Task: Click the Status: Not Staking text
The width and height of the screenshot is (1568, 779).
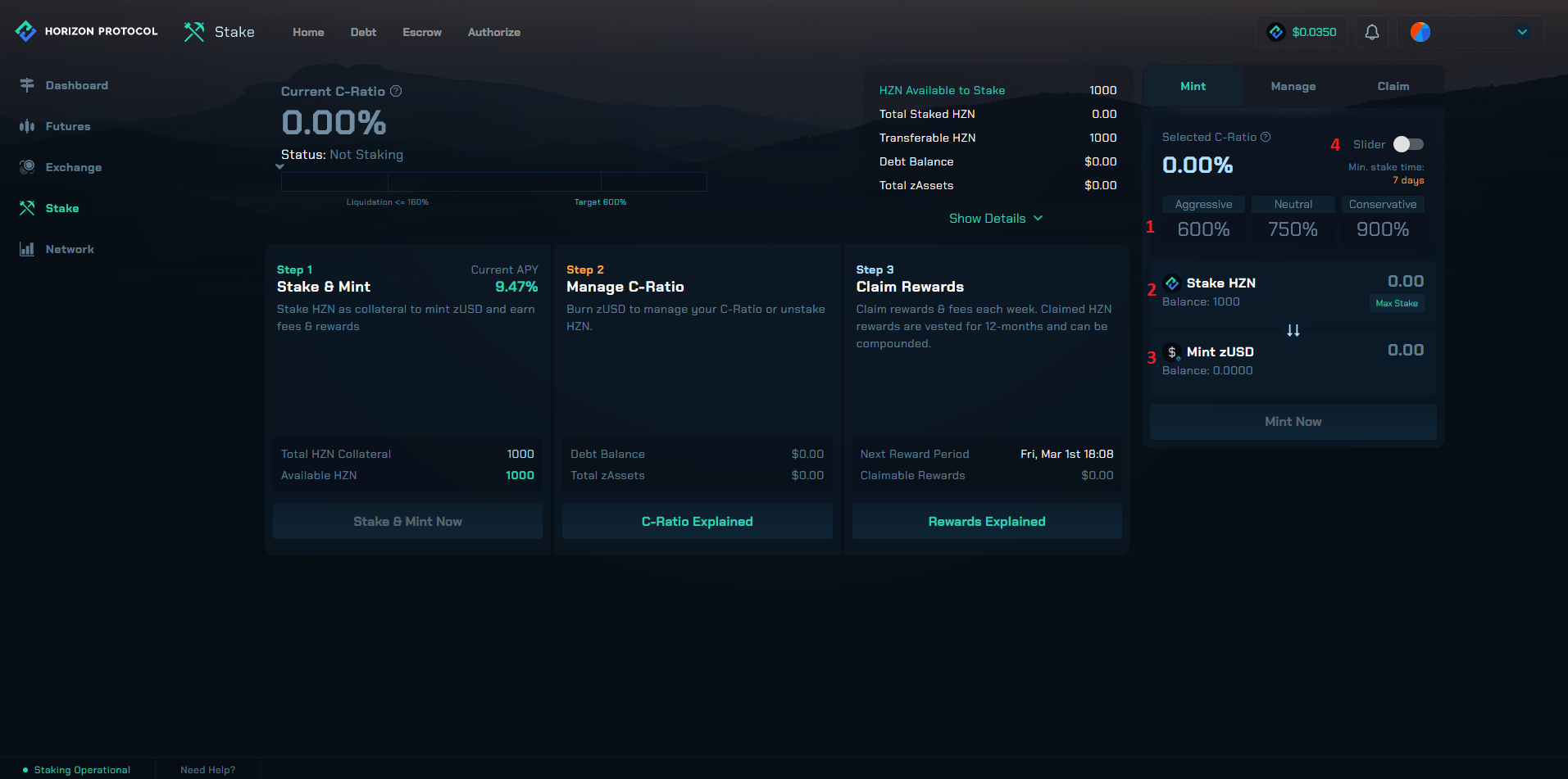Action: [342, 155]
